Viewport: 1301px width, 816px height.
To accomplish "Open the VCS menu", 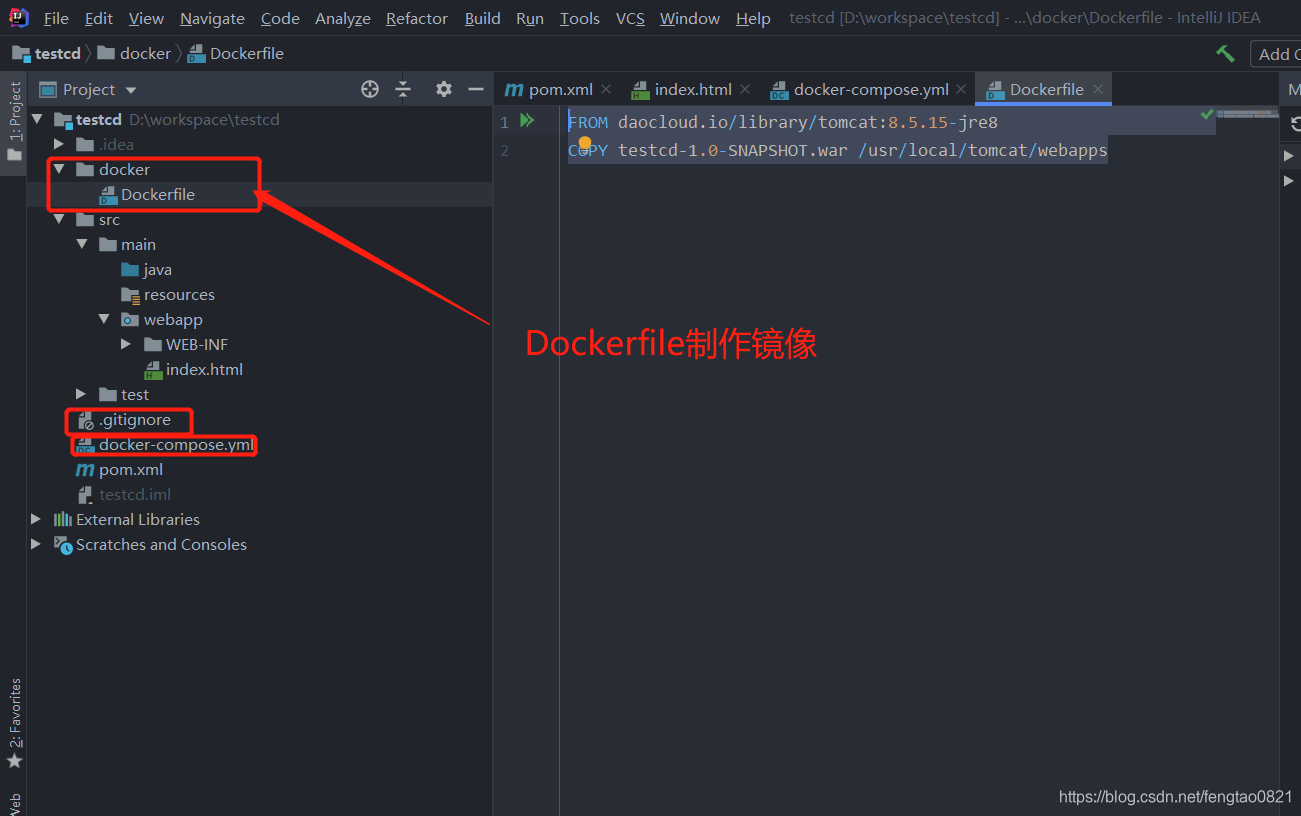I will [x=630, y=18].
